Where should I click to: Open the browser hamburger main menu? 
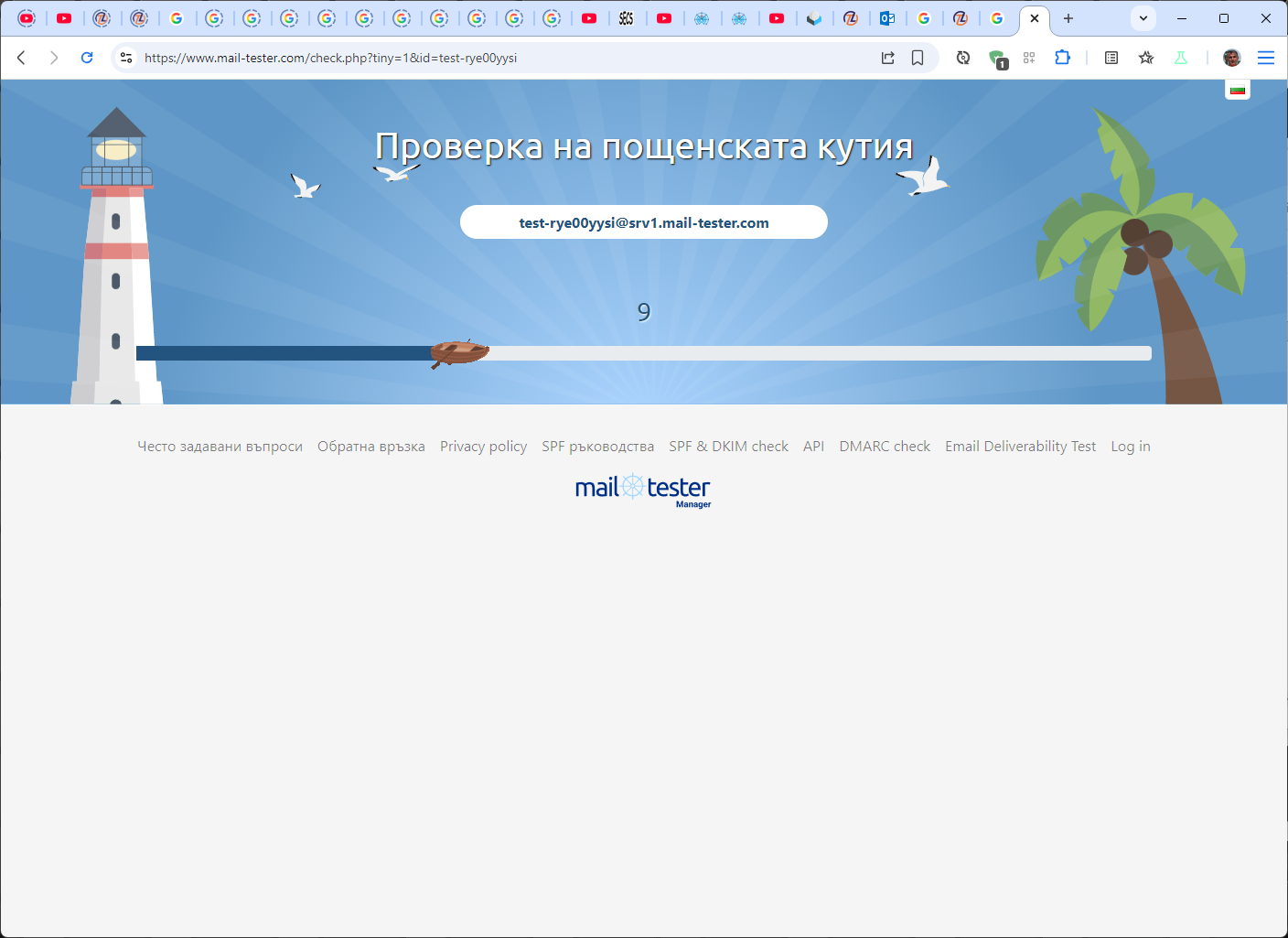(1266, 58)
